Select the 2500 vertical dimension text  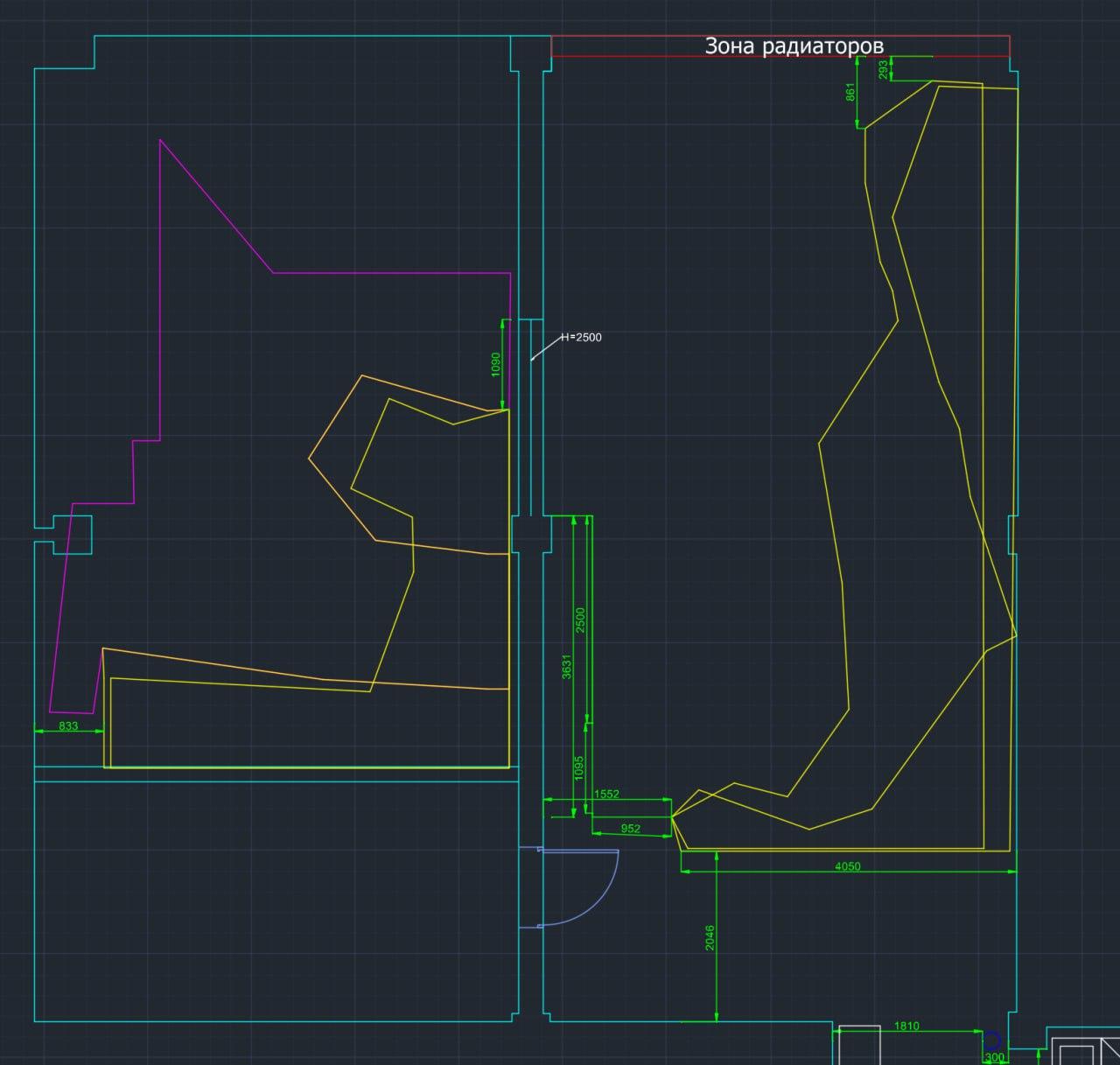pyautogui.click(x=580, y=620)
